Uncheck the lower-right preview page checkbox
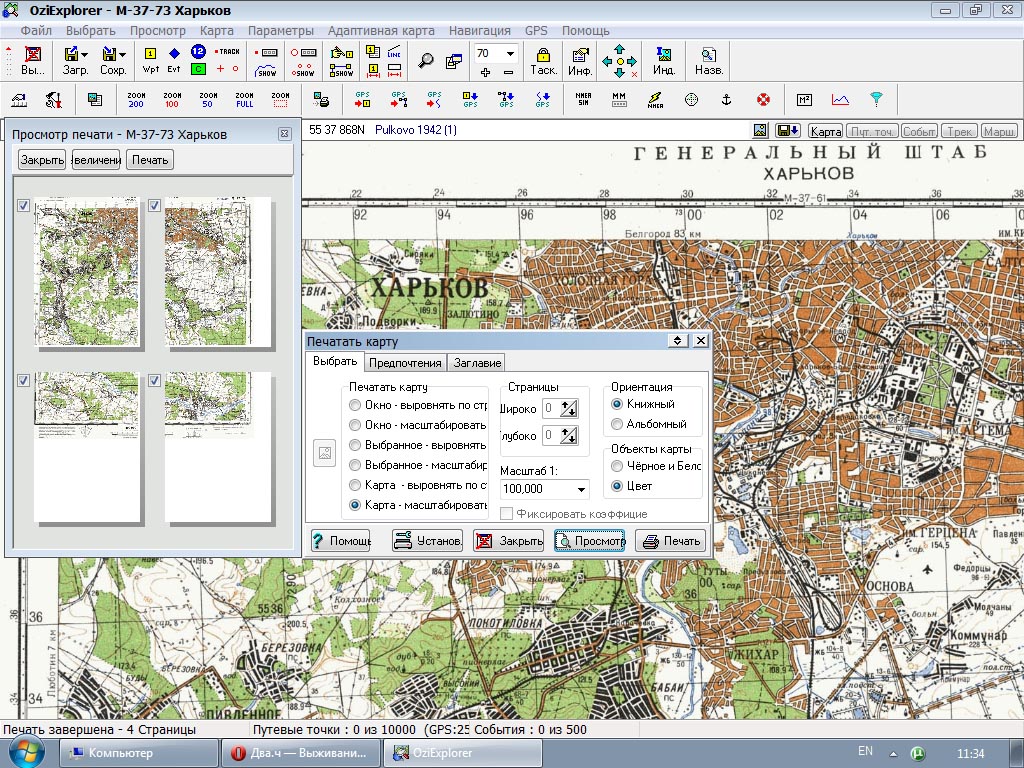 pyautogui.click(x=154, y=380)
